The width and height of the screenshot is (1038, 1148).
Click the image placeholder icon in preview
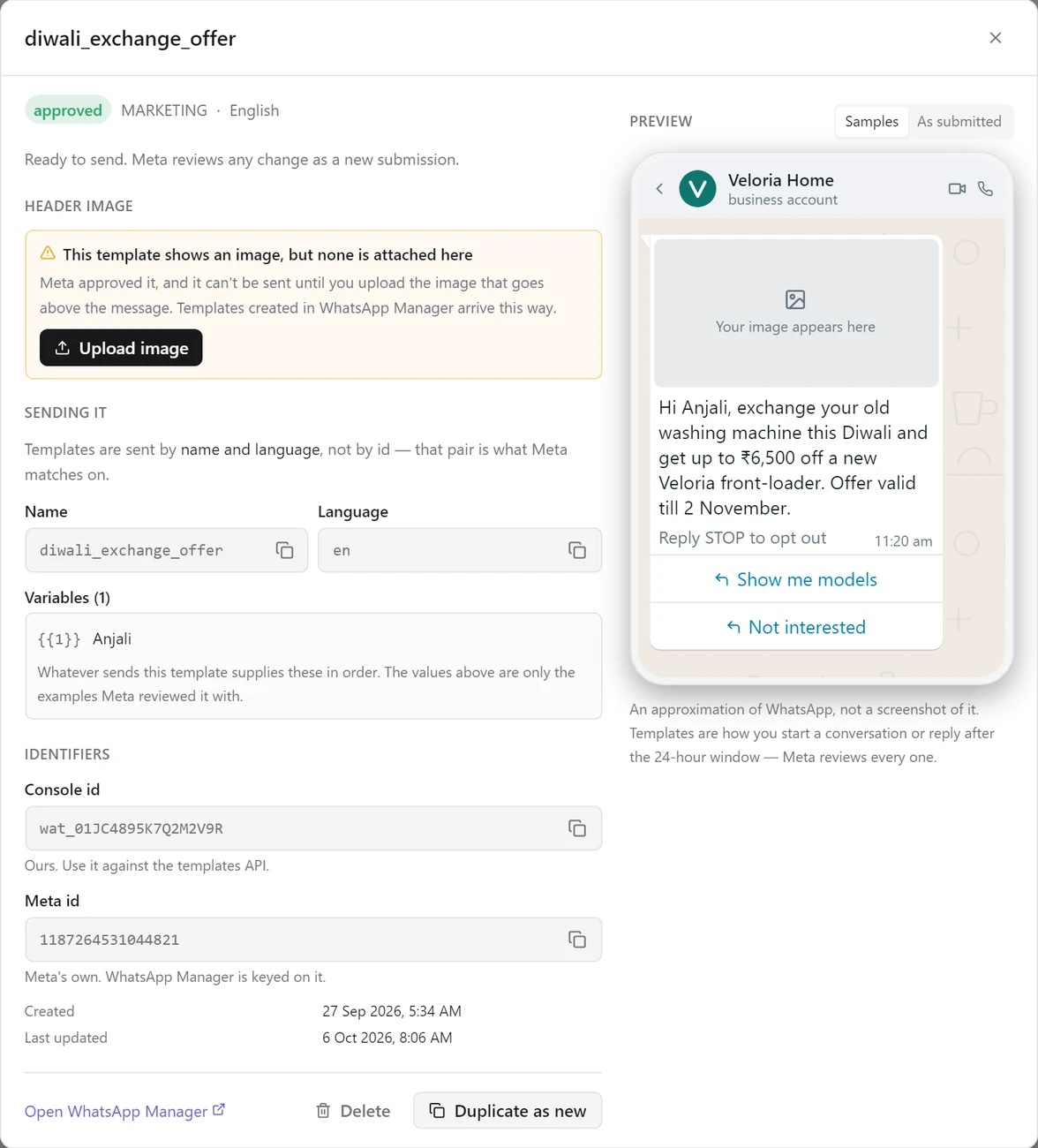[795, 299]
